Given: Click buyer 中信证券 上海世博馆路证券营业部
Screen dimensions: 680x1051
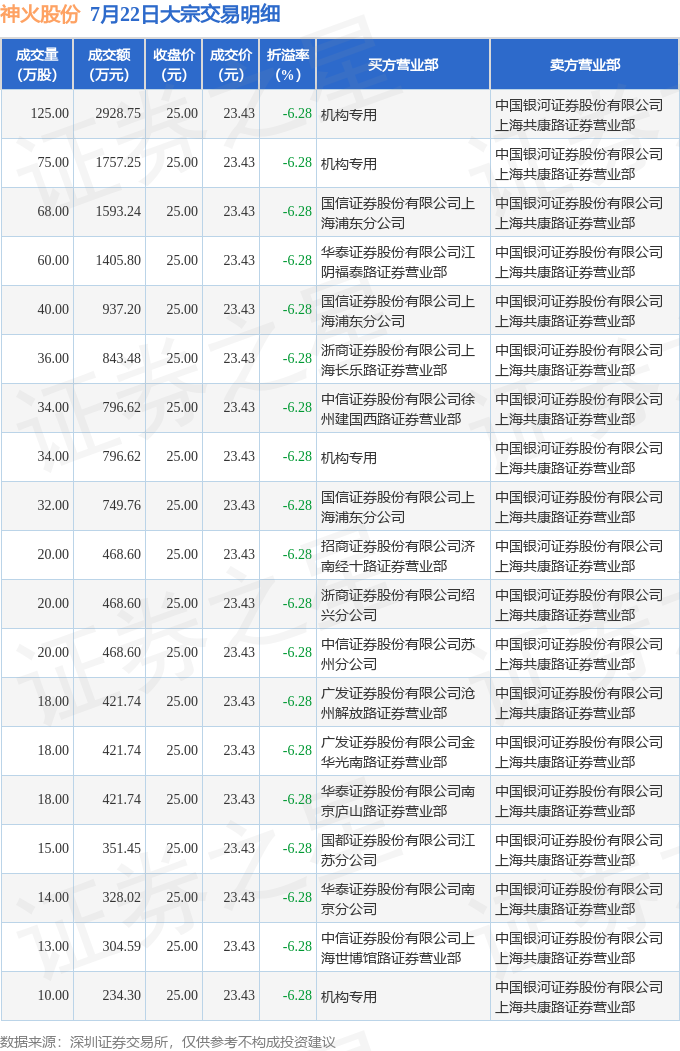Looking at the screenshot, I should (398, 947).
